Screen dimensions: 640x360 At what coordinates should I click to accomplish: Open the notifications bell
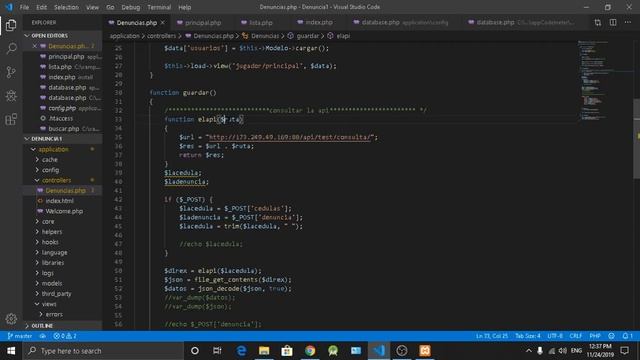point(627,336)
